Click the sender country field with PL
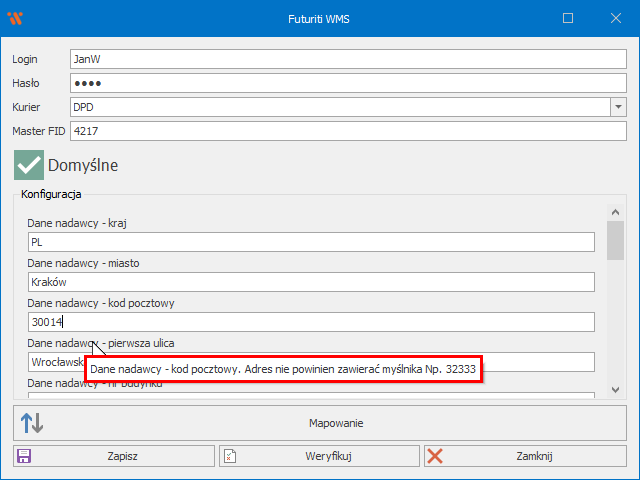This screenshot has width=640, height=480. [x=312, y=242]
